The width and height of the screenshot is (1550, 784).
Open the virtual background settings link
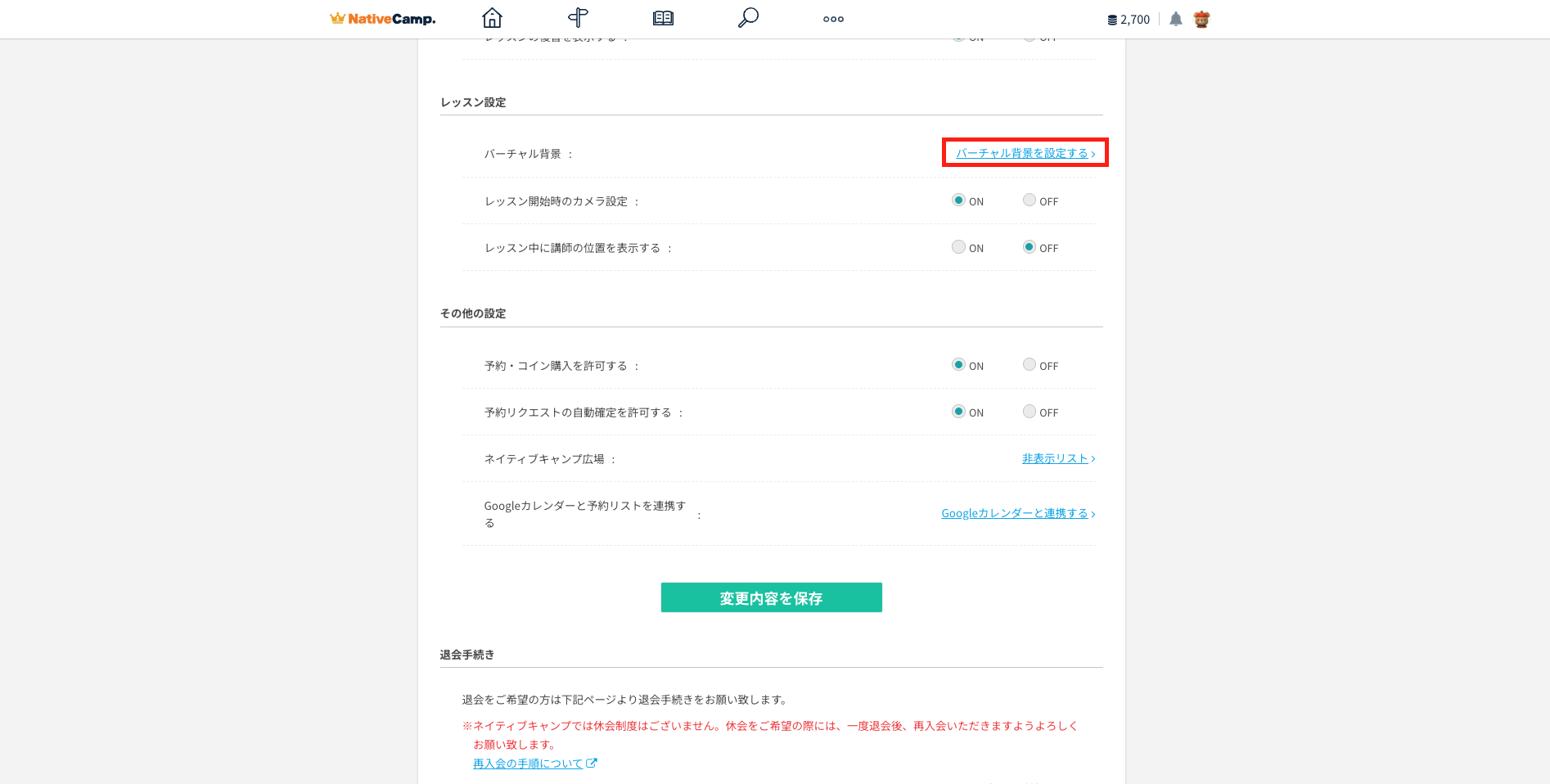coord(1025,153)
